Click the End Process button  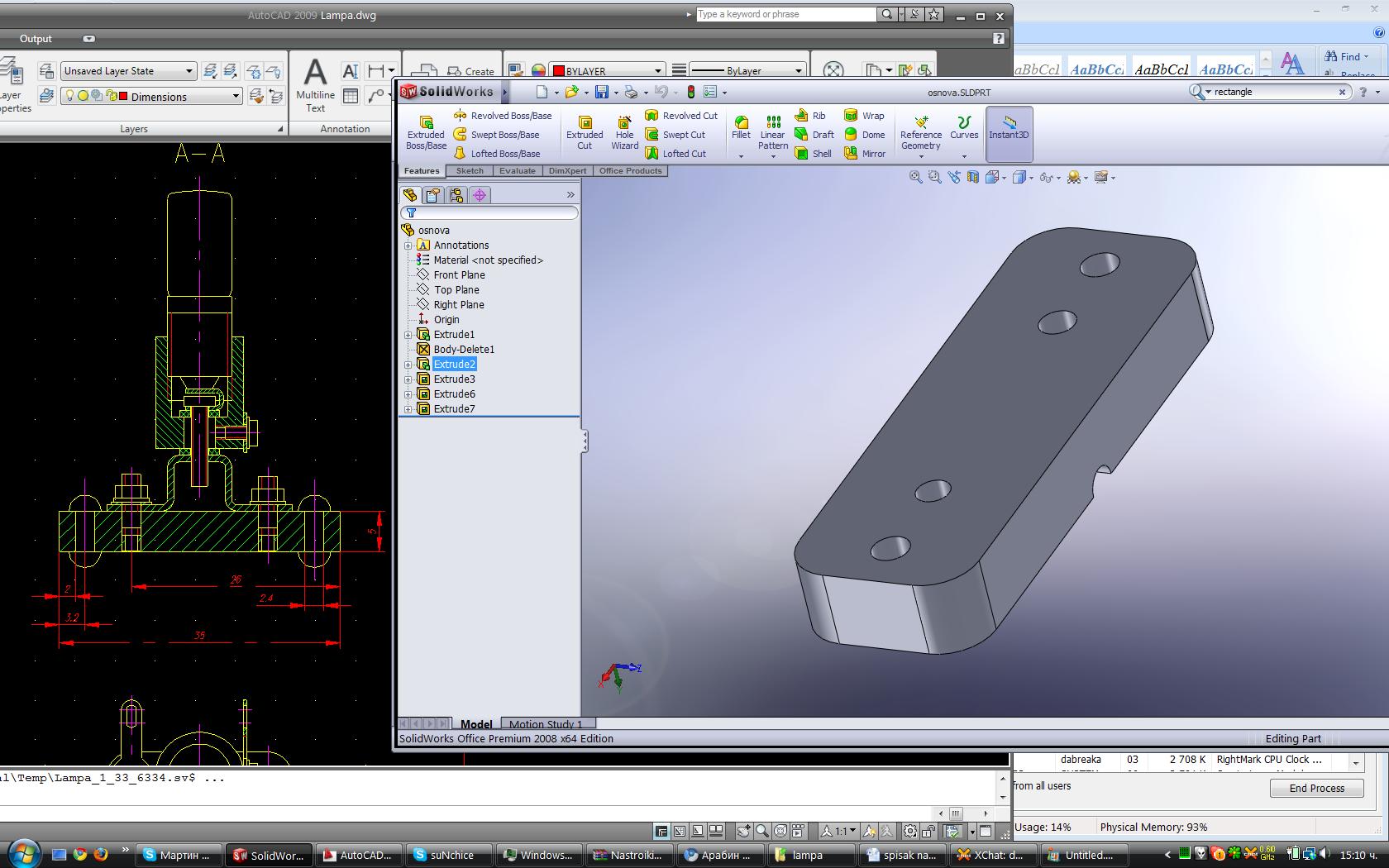[x=1316, y=788]
